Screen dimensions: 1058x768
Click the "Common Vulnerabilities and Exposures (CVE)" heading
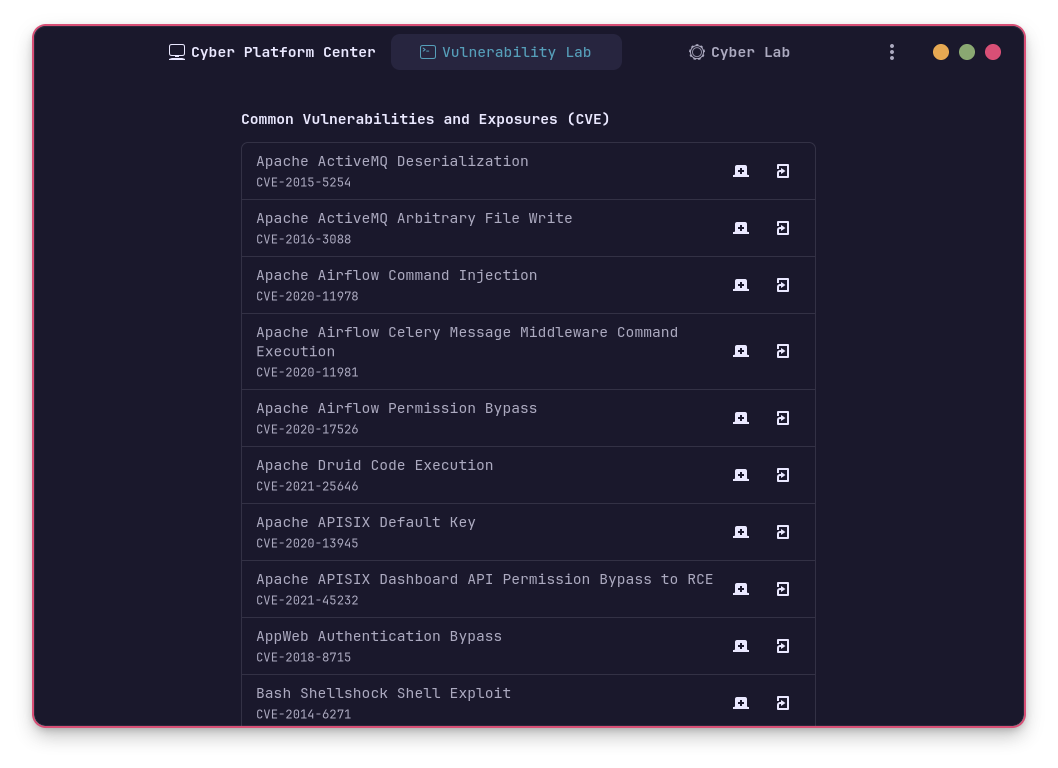tap(426, 119)
